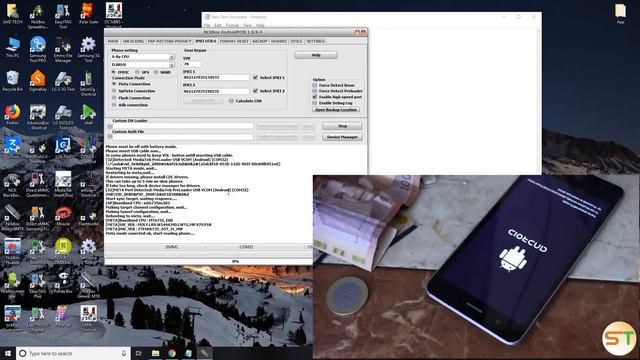Switch to the SETTINGS tab

click(x=316, y=41)
